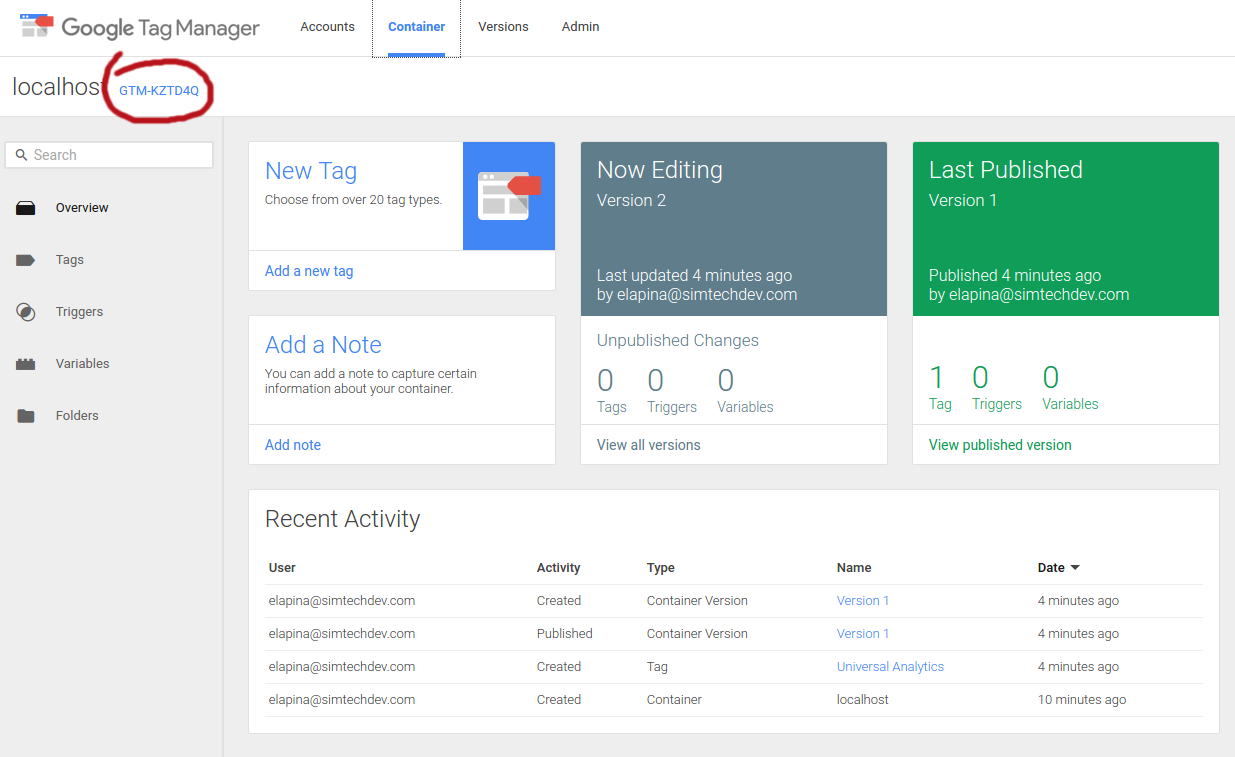Click the unpublished Tags count 0

click(605, 381)
